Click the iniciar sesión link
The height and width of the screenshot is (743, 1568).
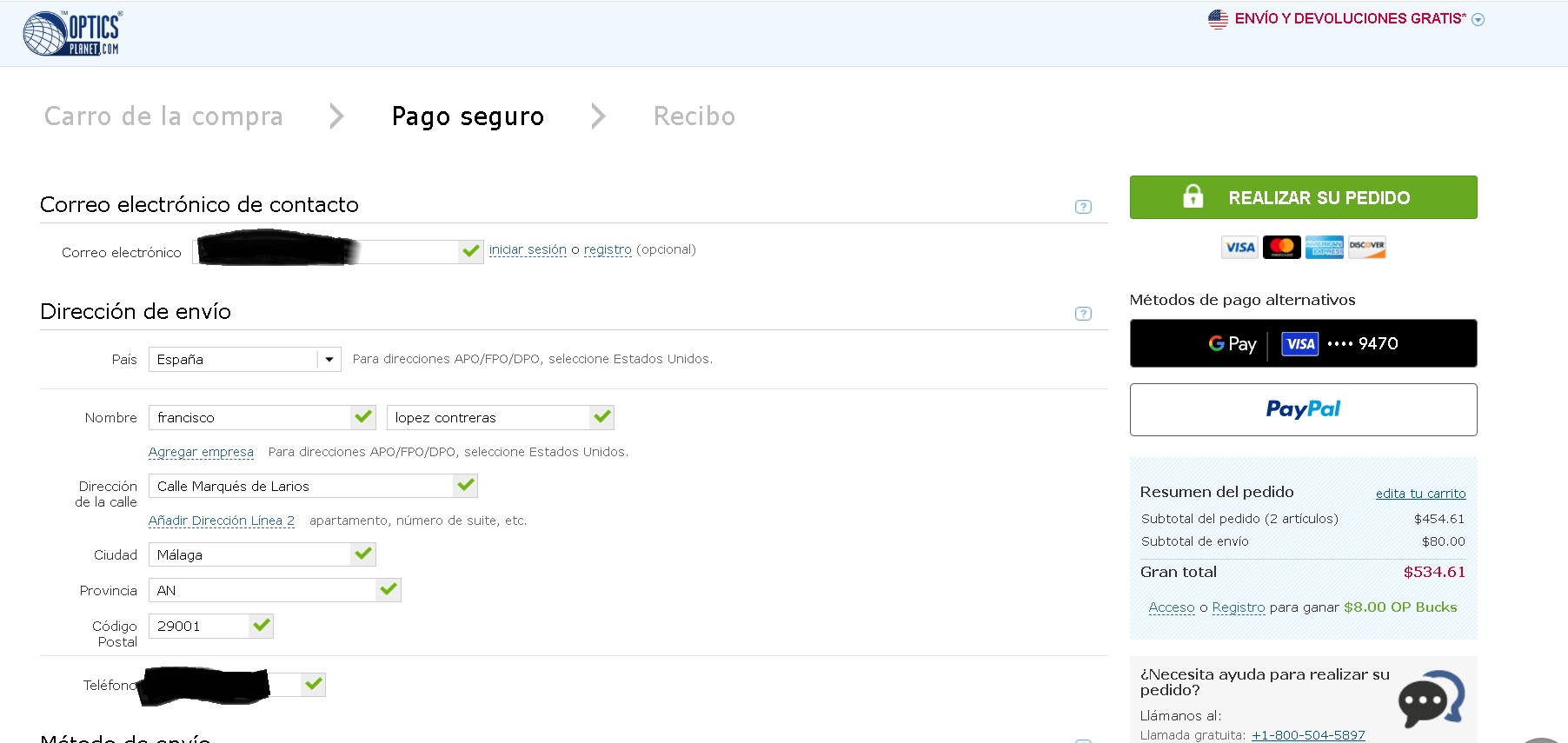pos(527,250)
